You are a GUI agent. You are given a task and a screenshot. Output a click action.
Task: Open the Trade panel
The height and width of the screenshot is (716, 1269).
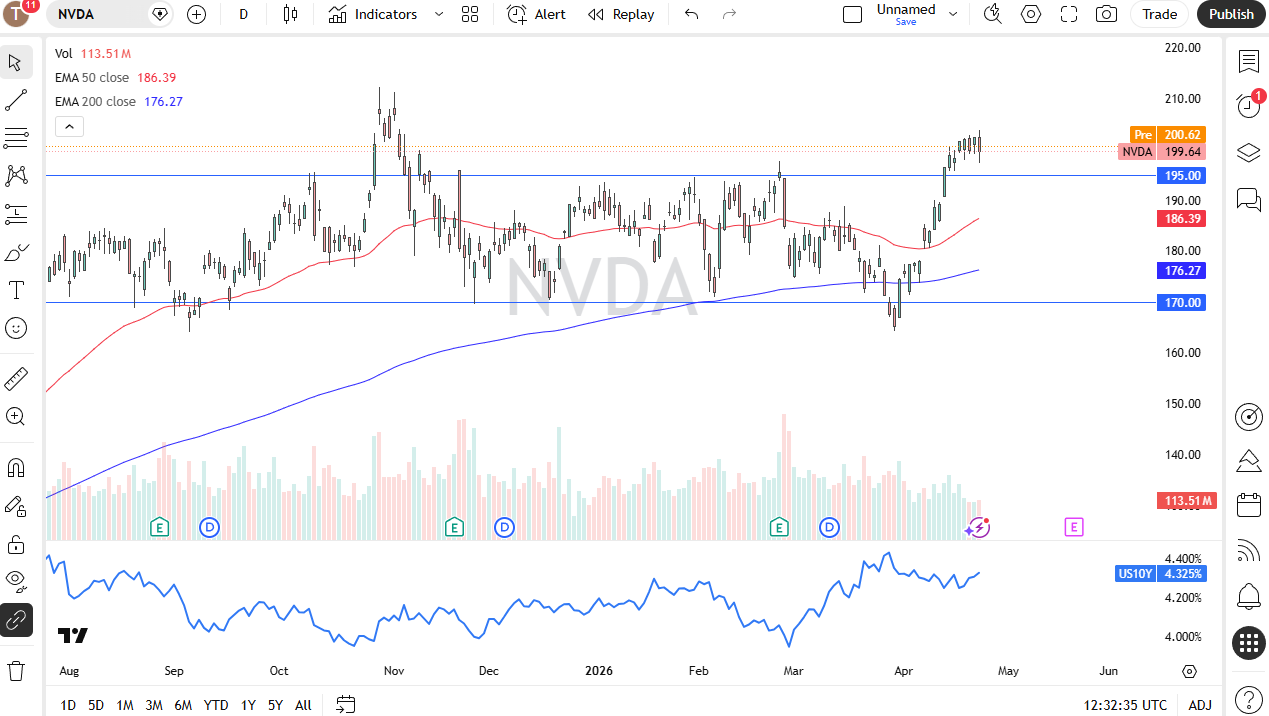(1159, 14)
